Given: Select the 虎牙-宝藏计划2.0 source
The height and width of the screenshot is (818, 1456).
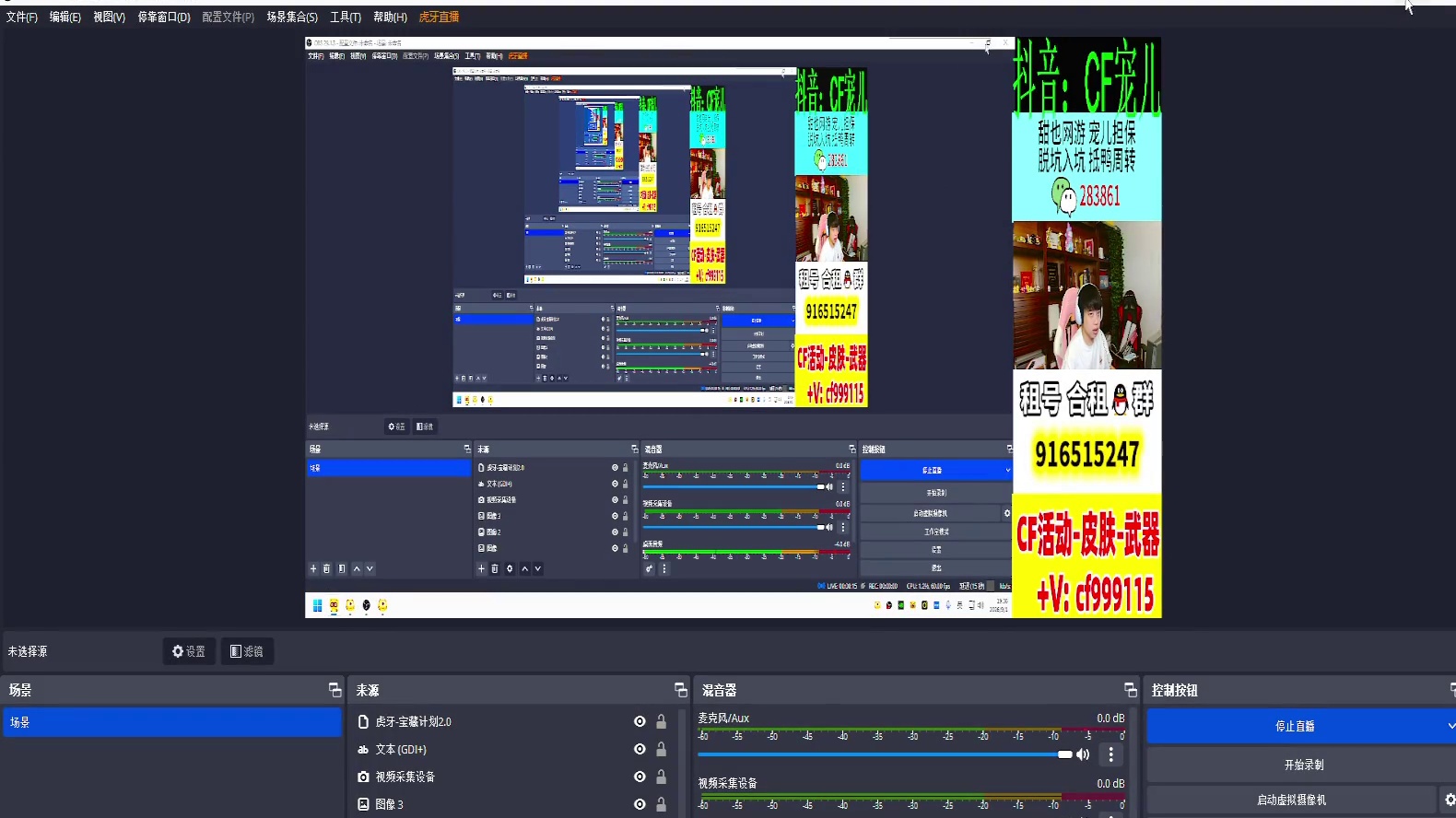Looking at the screenshot, I should (414, 722).
